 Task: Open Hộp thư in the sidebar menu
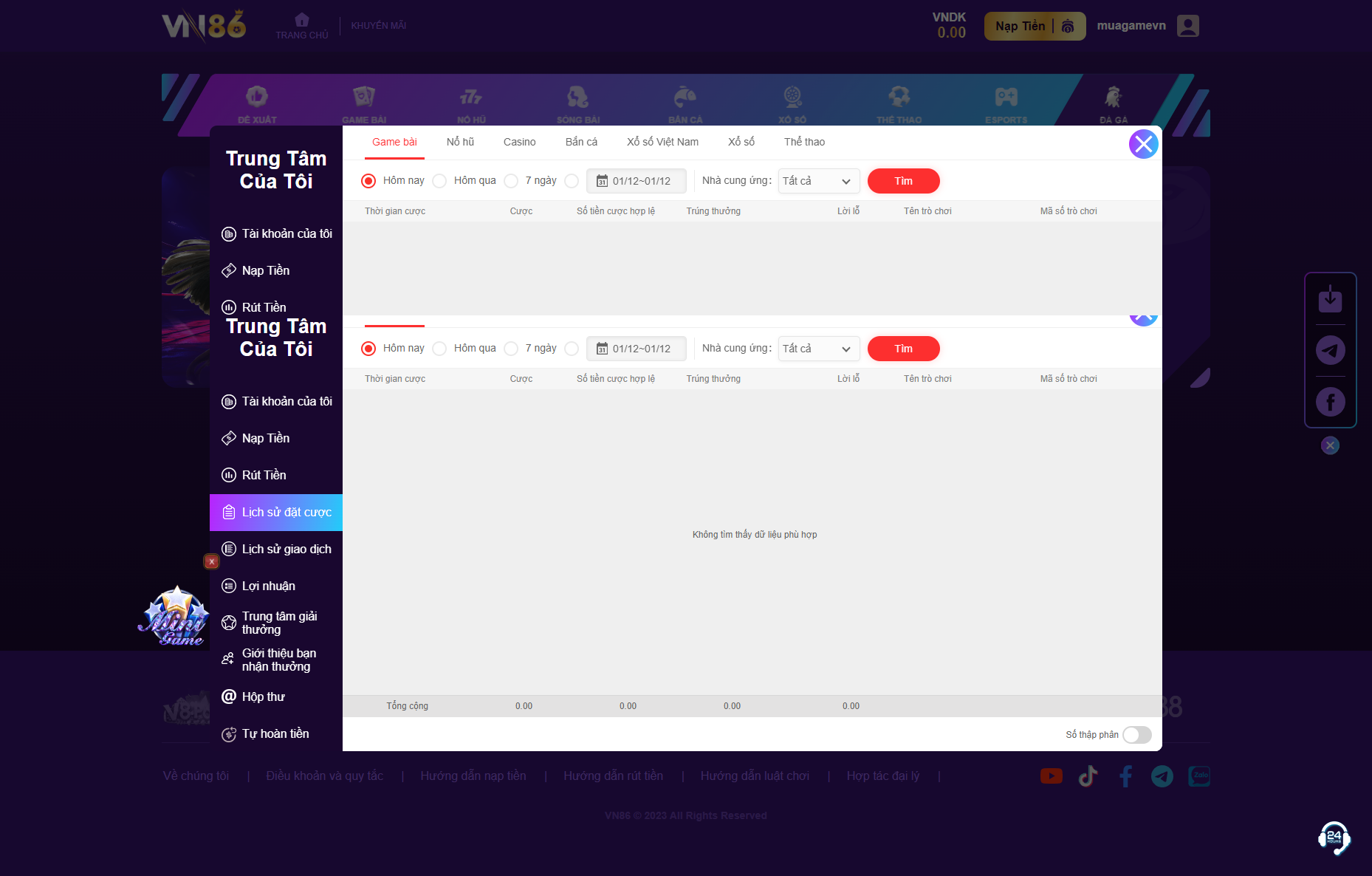coord(263,697)
